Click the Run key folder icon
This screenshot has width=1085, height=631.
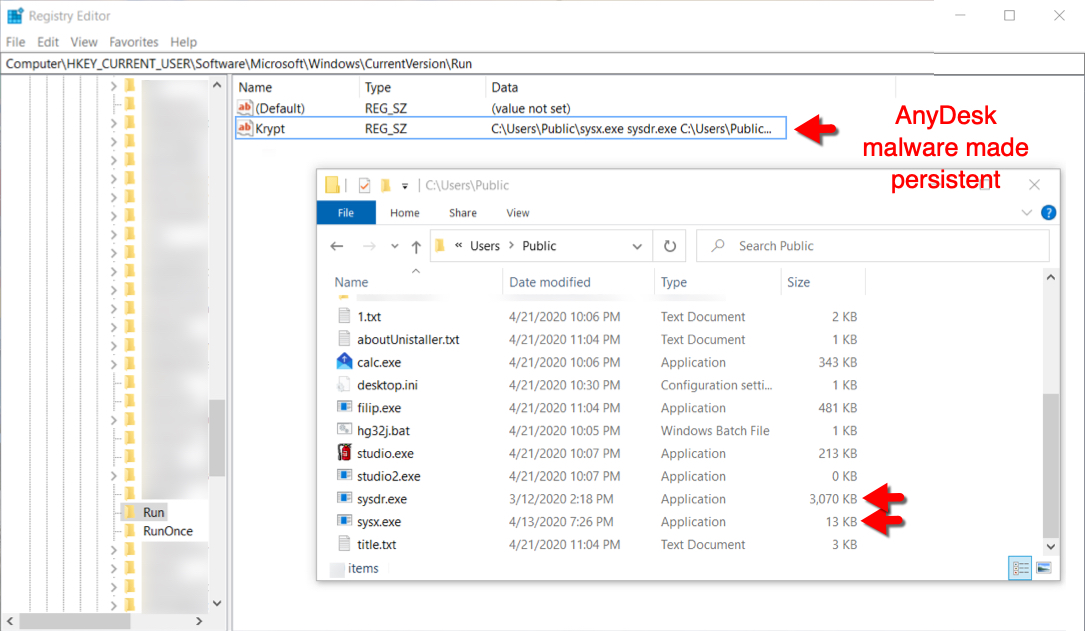click(x=129, y=512)
